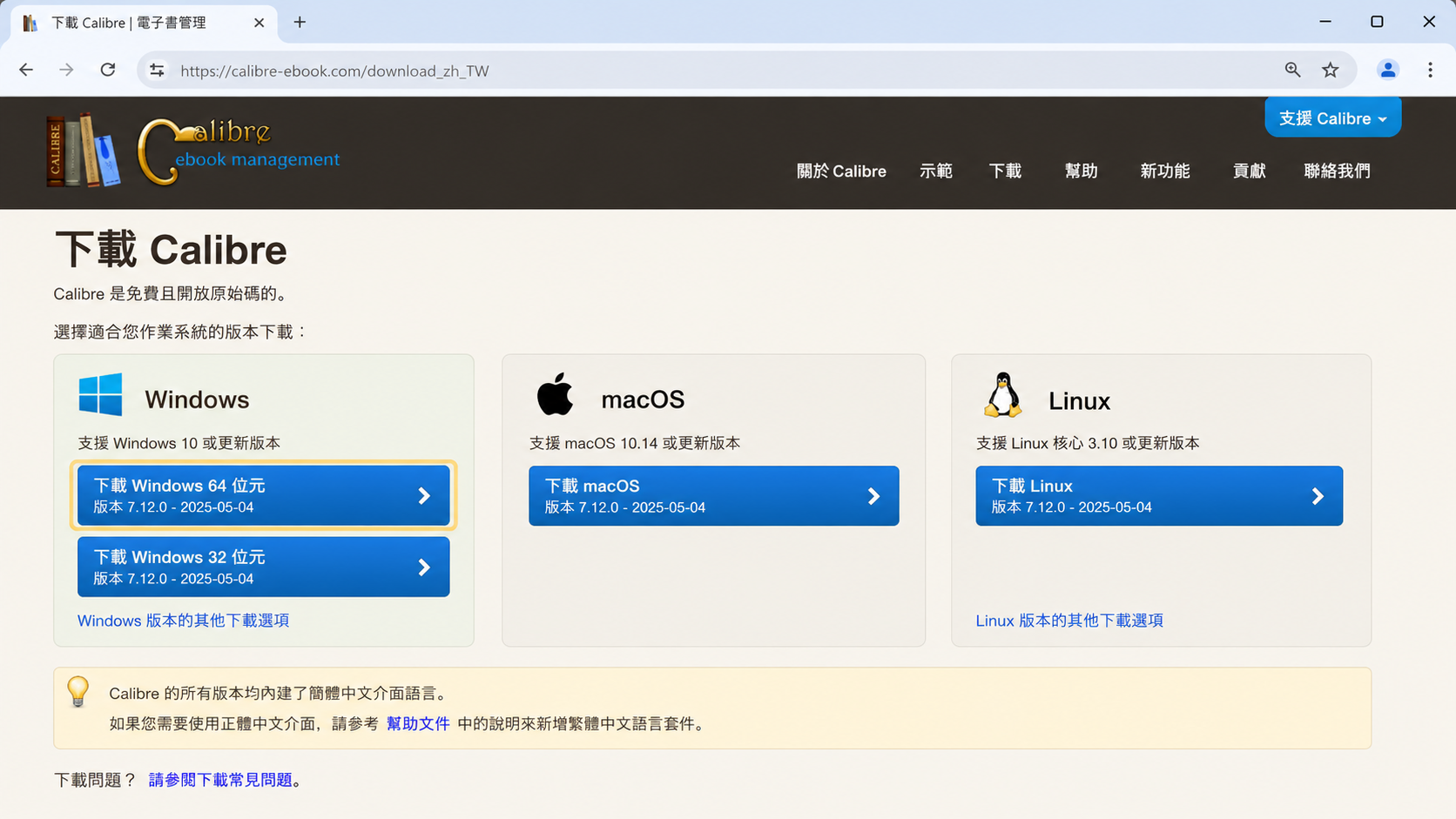Open the browser profile icon
The height and width of the screenshot is (819, 1456).
pos(1388,70)
